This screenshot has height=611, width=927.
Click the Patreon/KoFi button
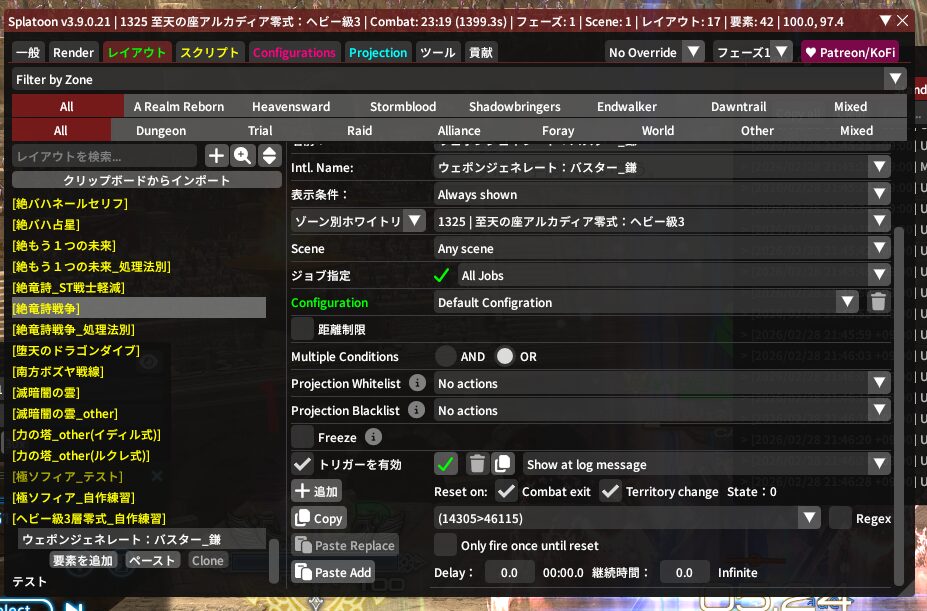pos(848,52)
